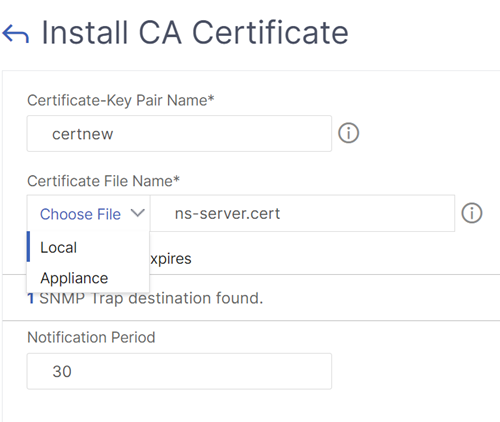Click the 'Notification Period' label

[x=91, y=337]
